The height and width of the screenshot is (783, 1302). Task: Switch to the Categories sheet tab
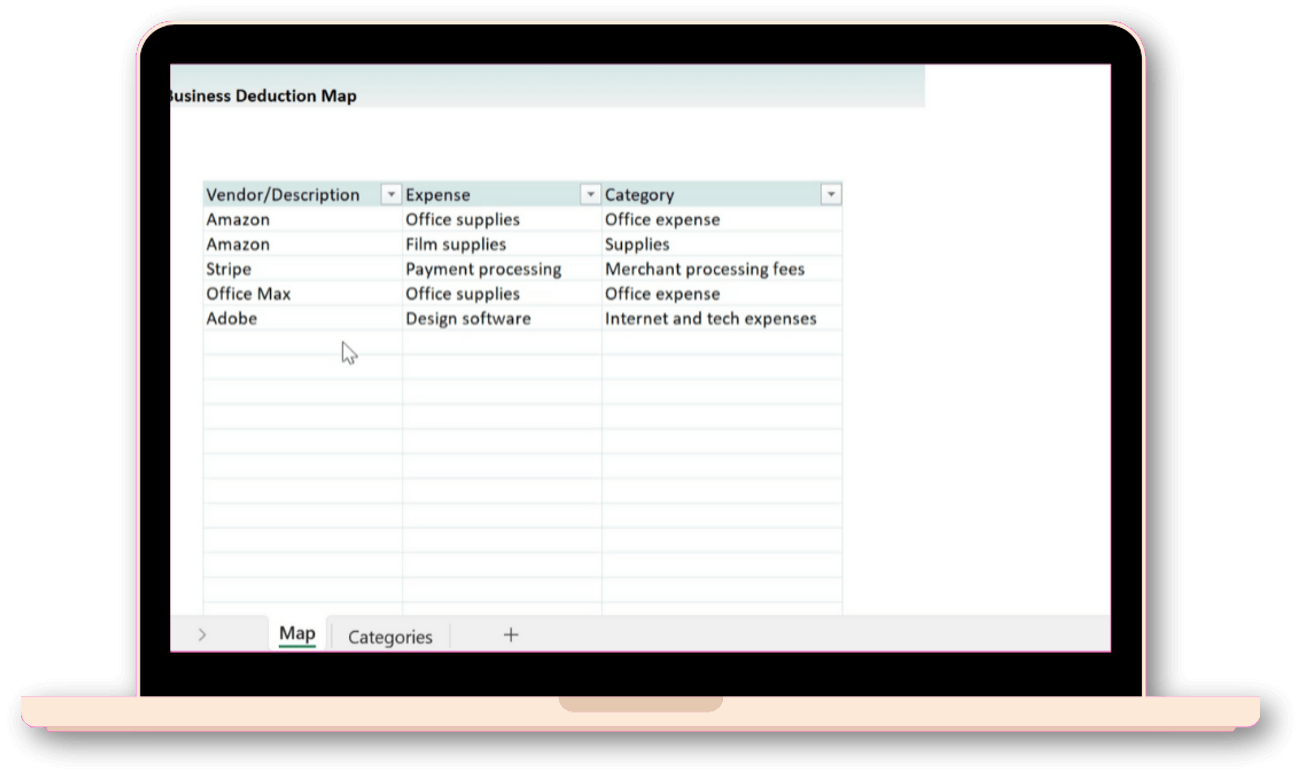390,637
